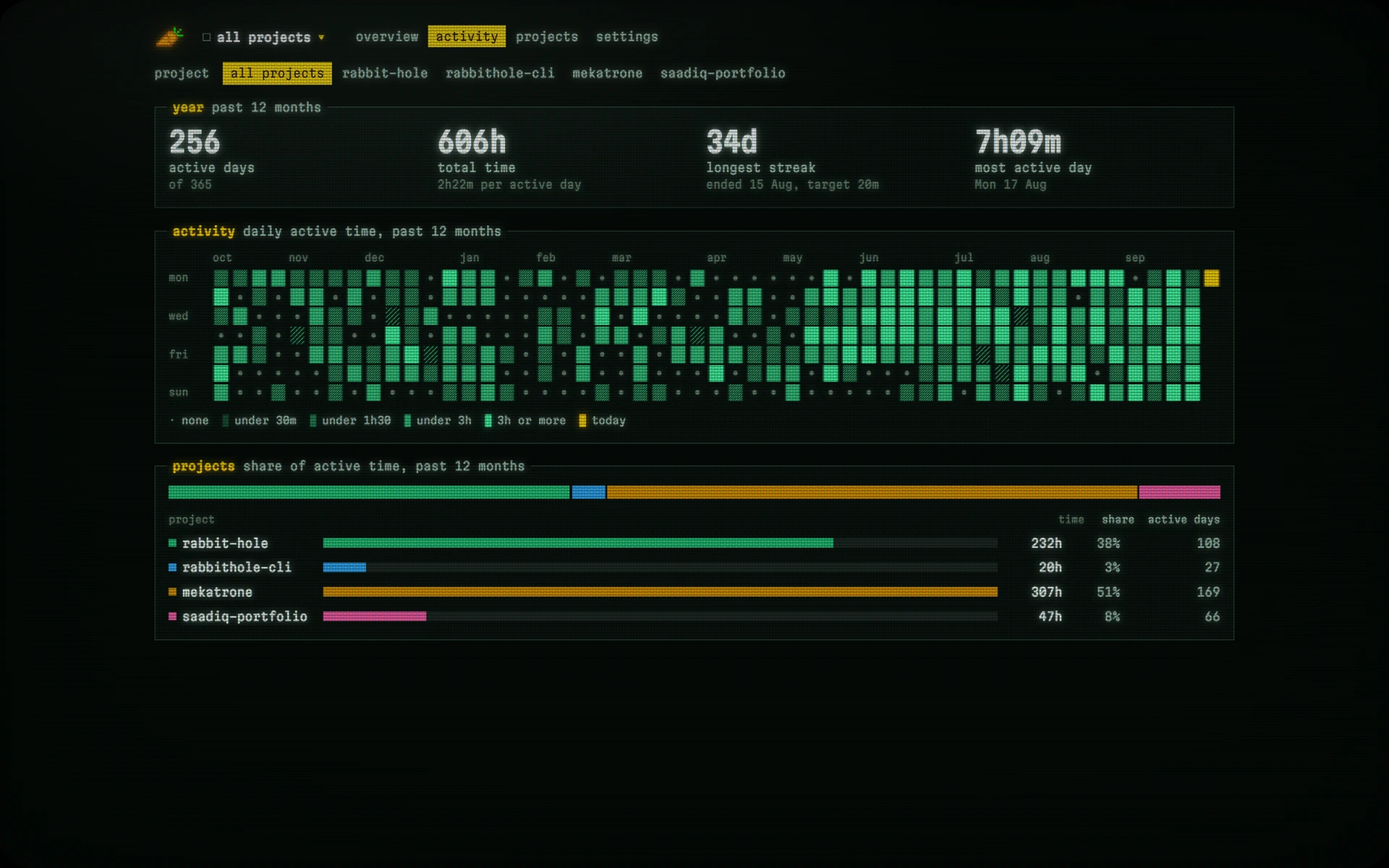The height and width of the screenshot is (868, 1389).
Task: Click the rabbit-hole horizontal progress bar
Action: click(660, 543)
